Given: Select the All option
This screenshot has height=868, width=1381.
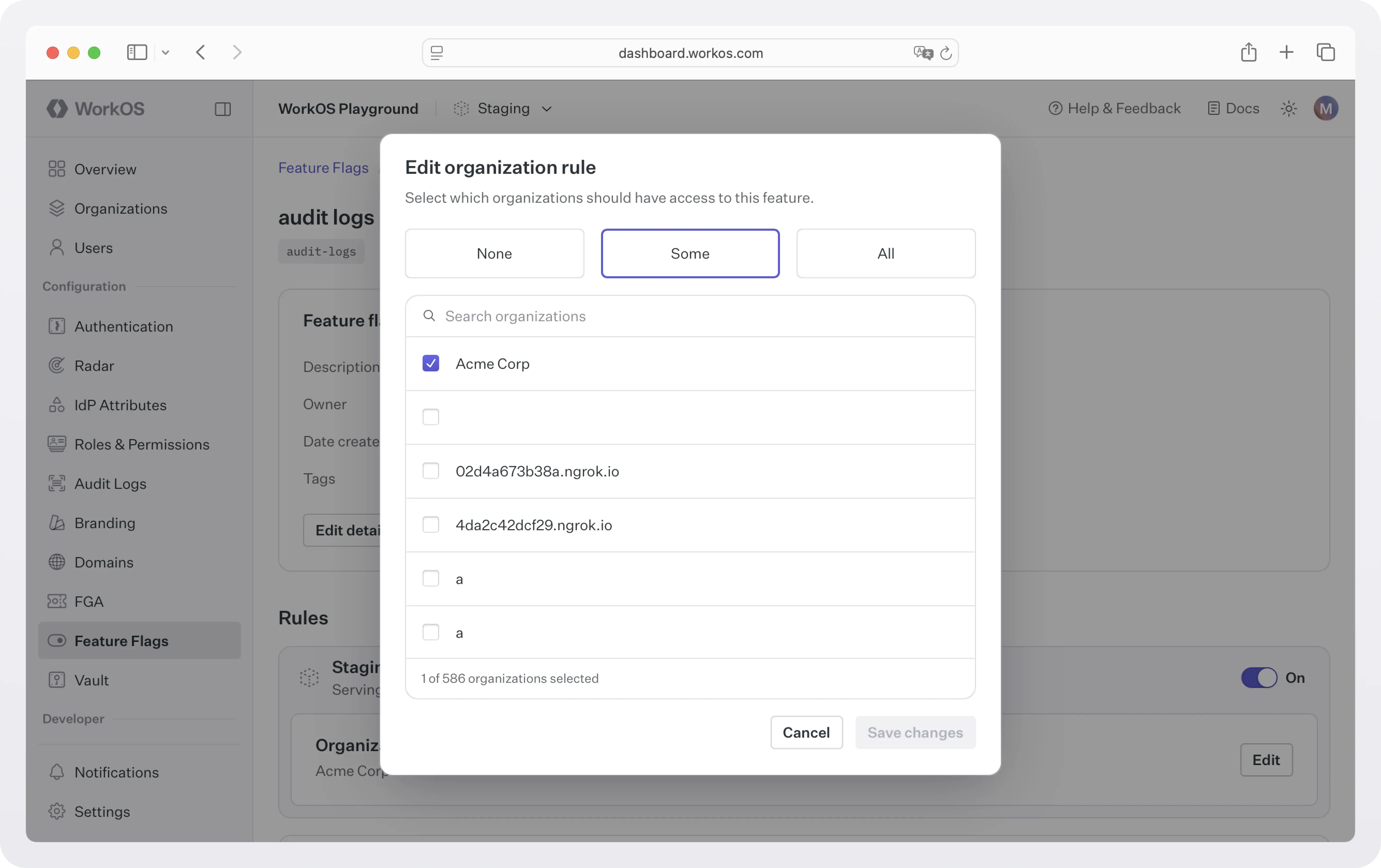Looking at the screenshot, I should pos(885,253).
